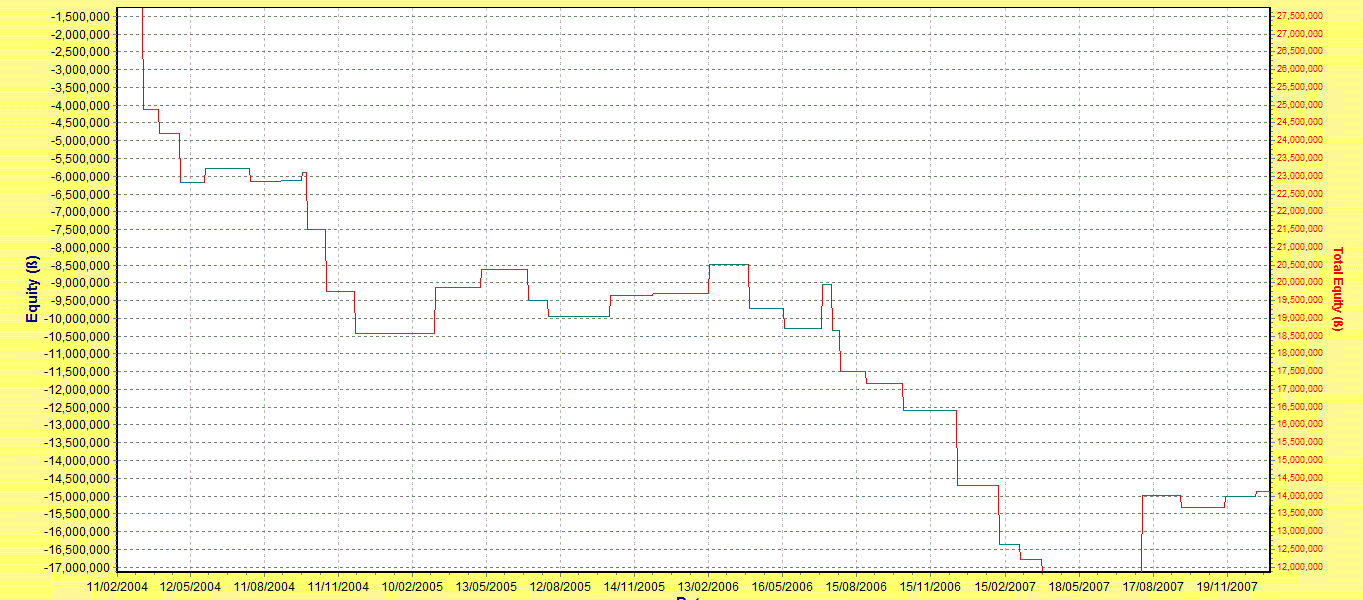Viewport: 1363px width, 600px height.
Task: Click the 11/02/2004 date label
Action: [118, 586]
